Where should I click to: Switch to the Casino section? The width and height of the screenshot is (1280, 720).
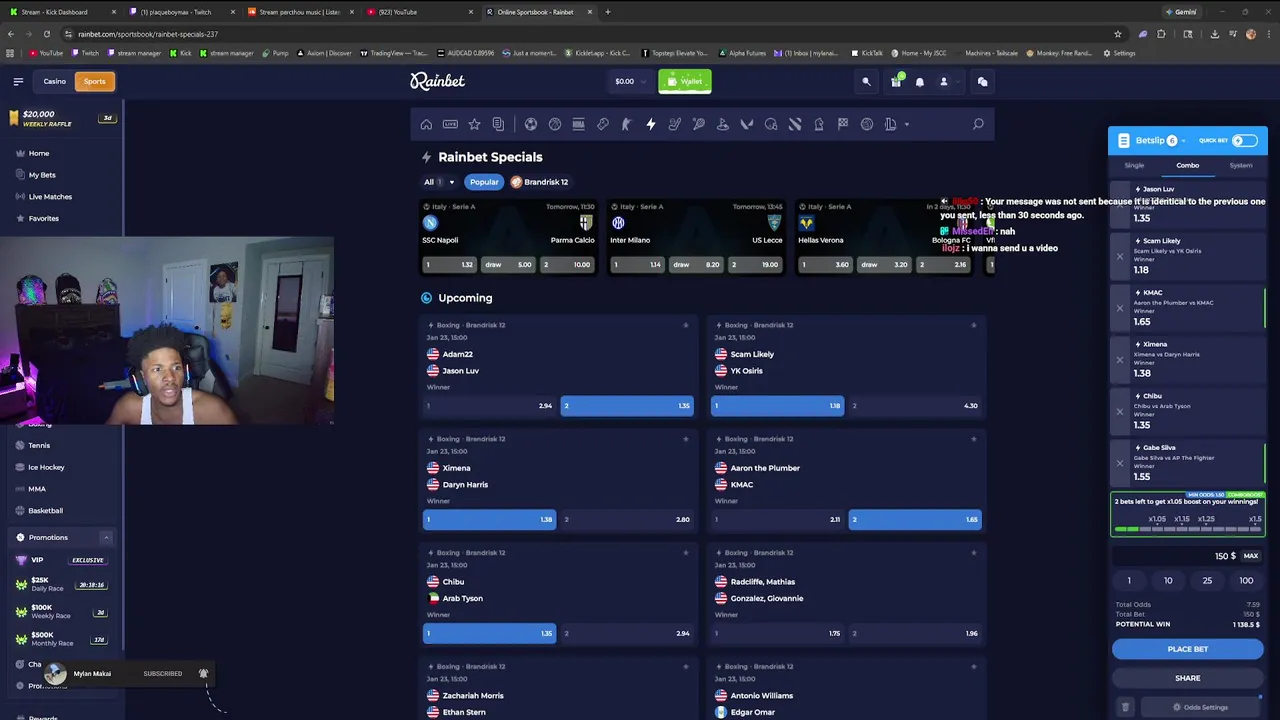click(54, 82)
